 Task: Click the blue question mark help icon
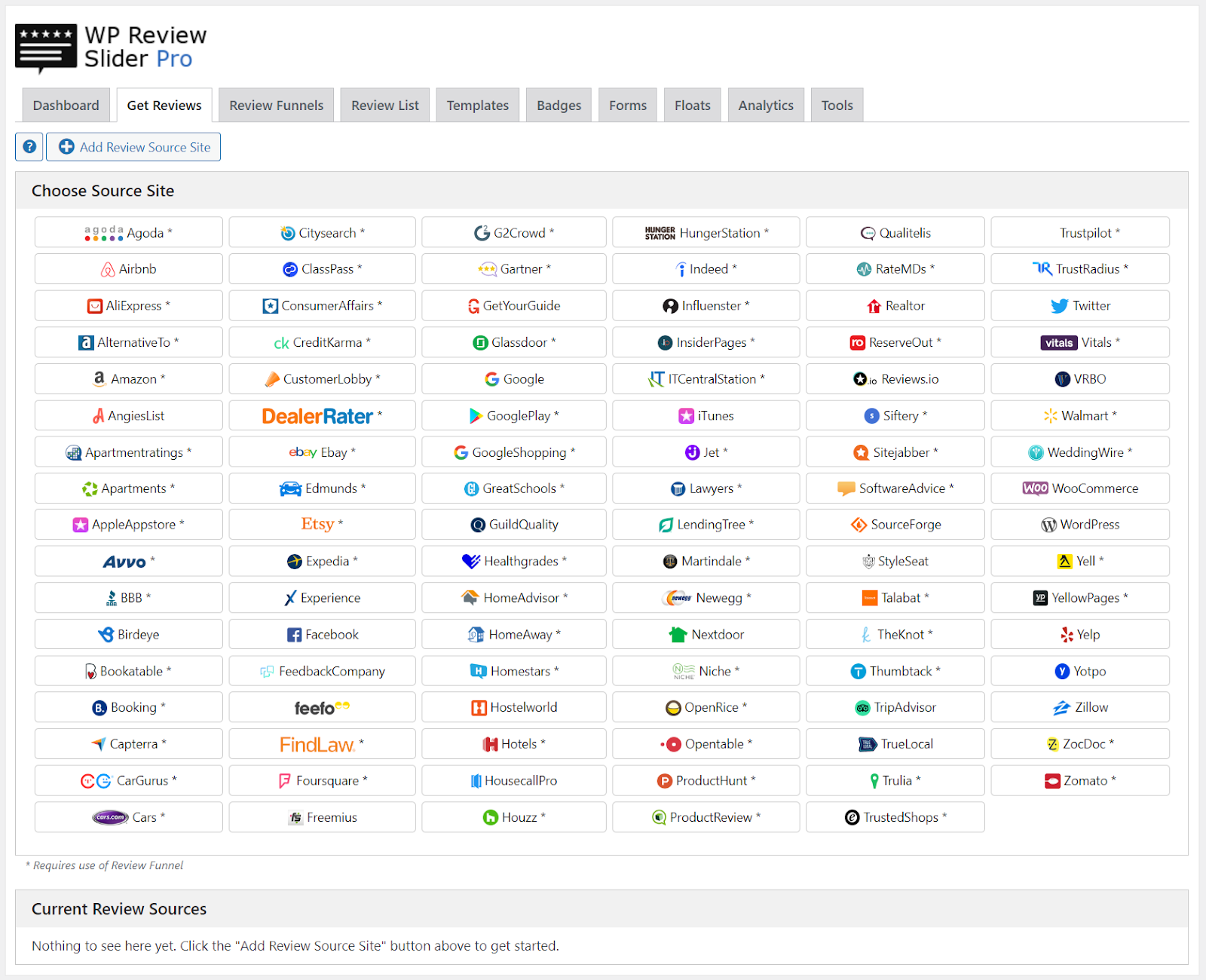point(29,147)
